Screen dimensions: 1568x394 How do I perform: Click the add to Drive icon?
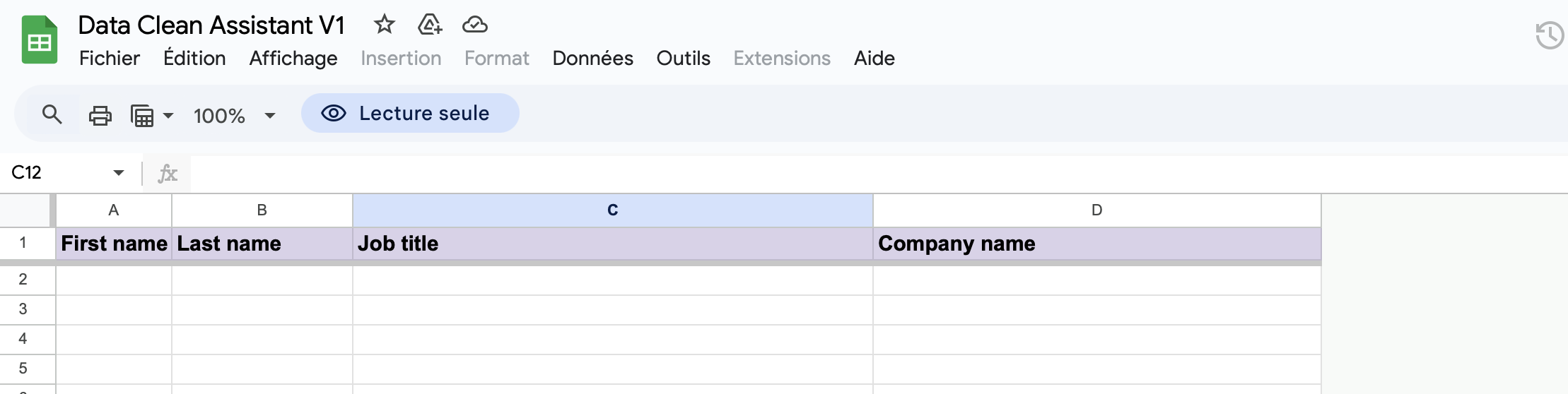coord(429,25)
